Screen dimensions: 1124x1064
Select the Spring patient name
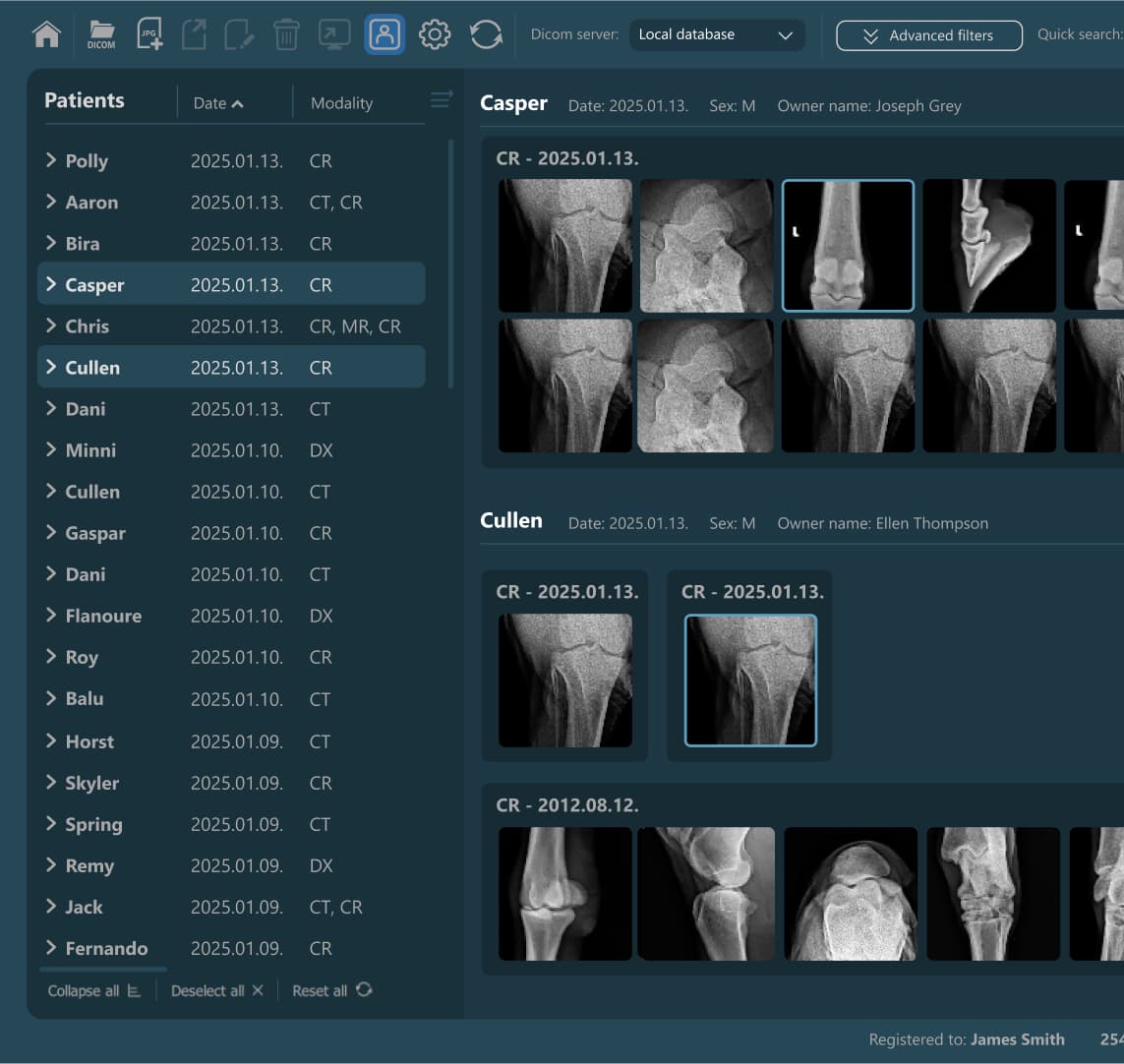click(x=93, y=824)
